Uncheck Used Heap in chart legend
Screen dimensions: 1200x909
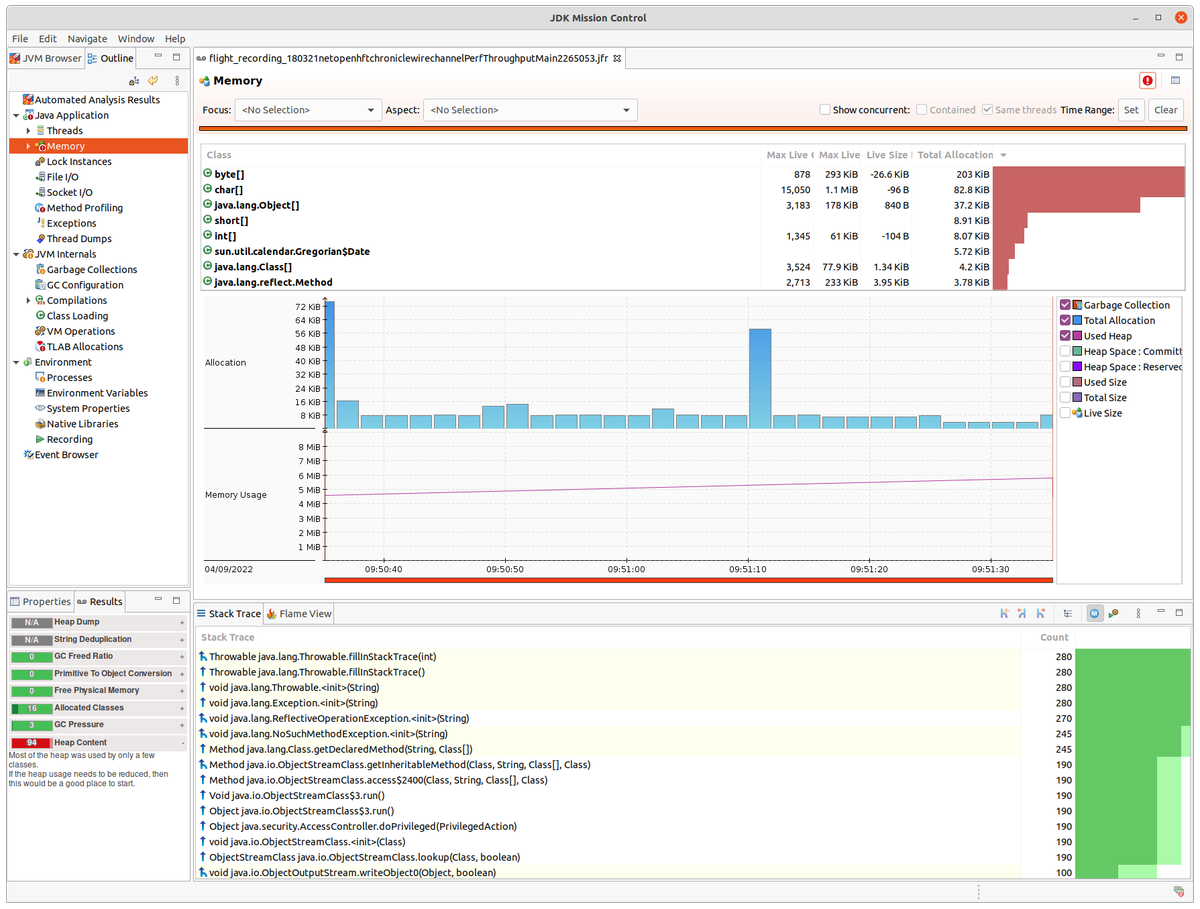pos(1066,336)
